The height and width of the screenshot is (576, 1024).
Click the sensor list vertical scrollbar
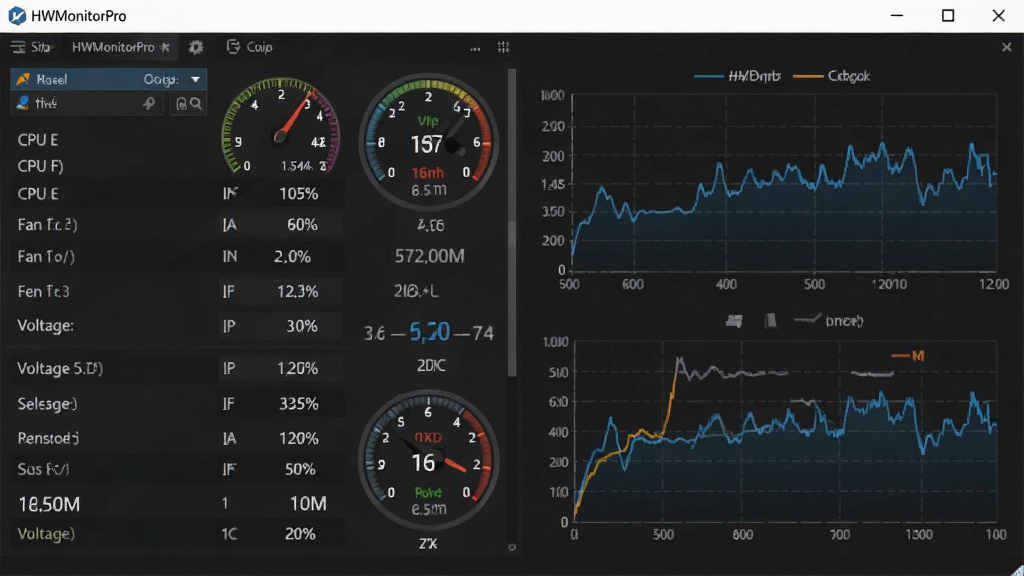[x=512, y=222]
